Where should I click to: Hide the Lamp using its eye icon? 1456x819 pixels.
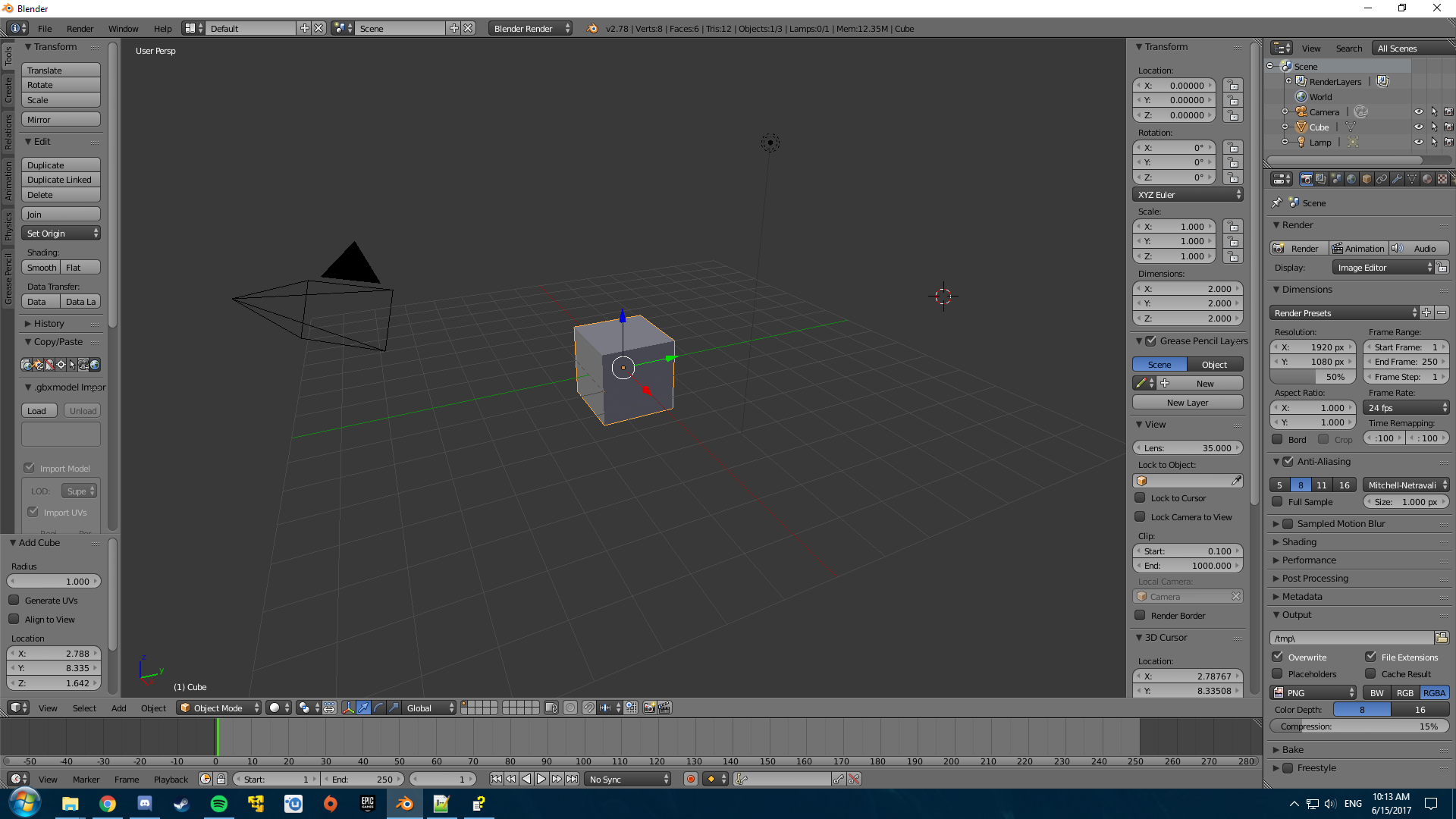coord(1418,143)
